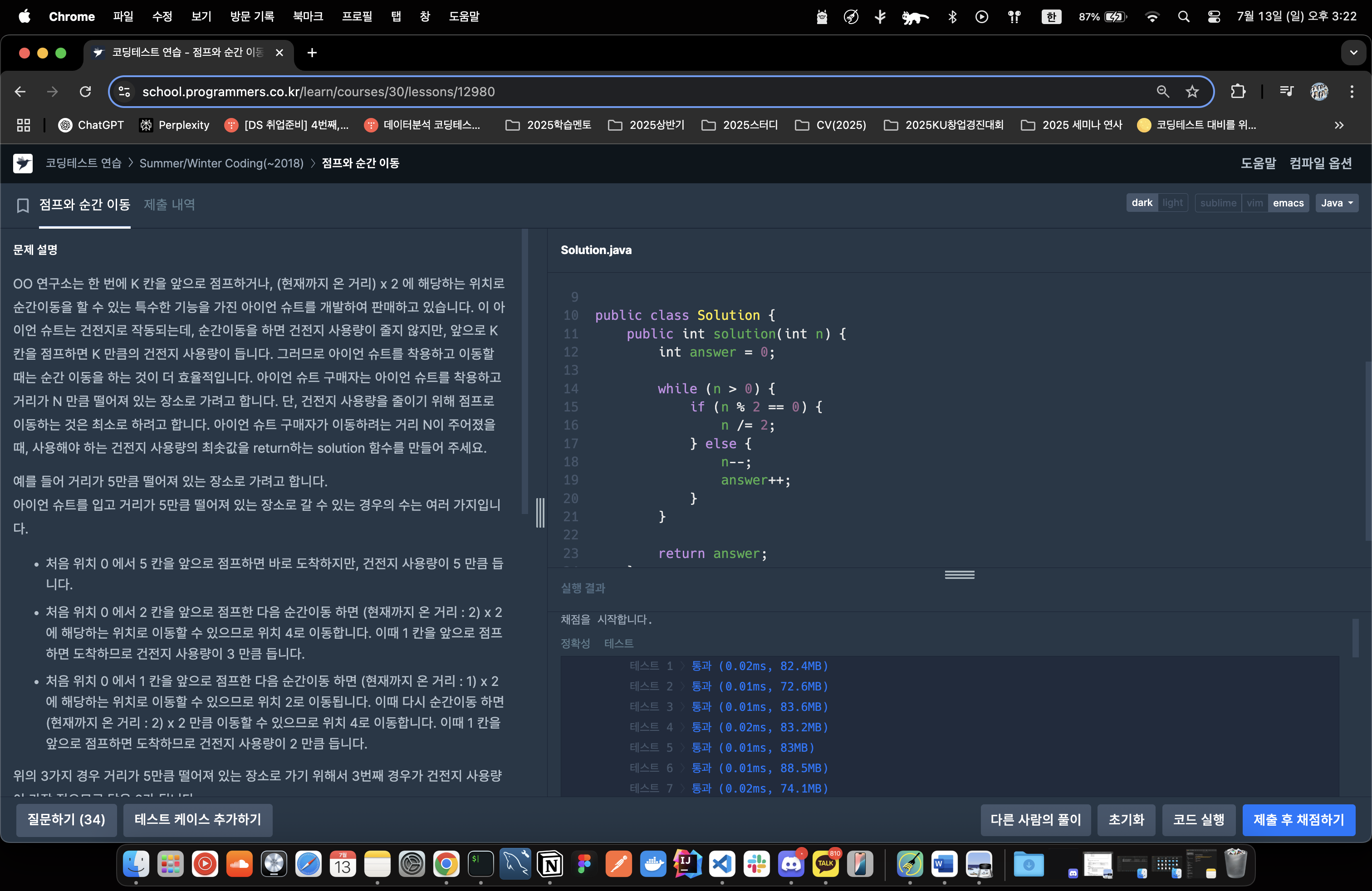
Task: Click the browser forward arrow
Action: [x=53, y=92]
